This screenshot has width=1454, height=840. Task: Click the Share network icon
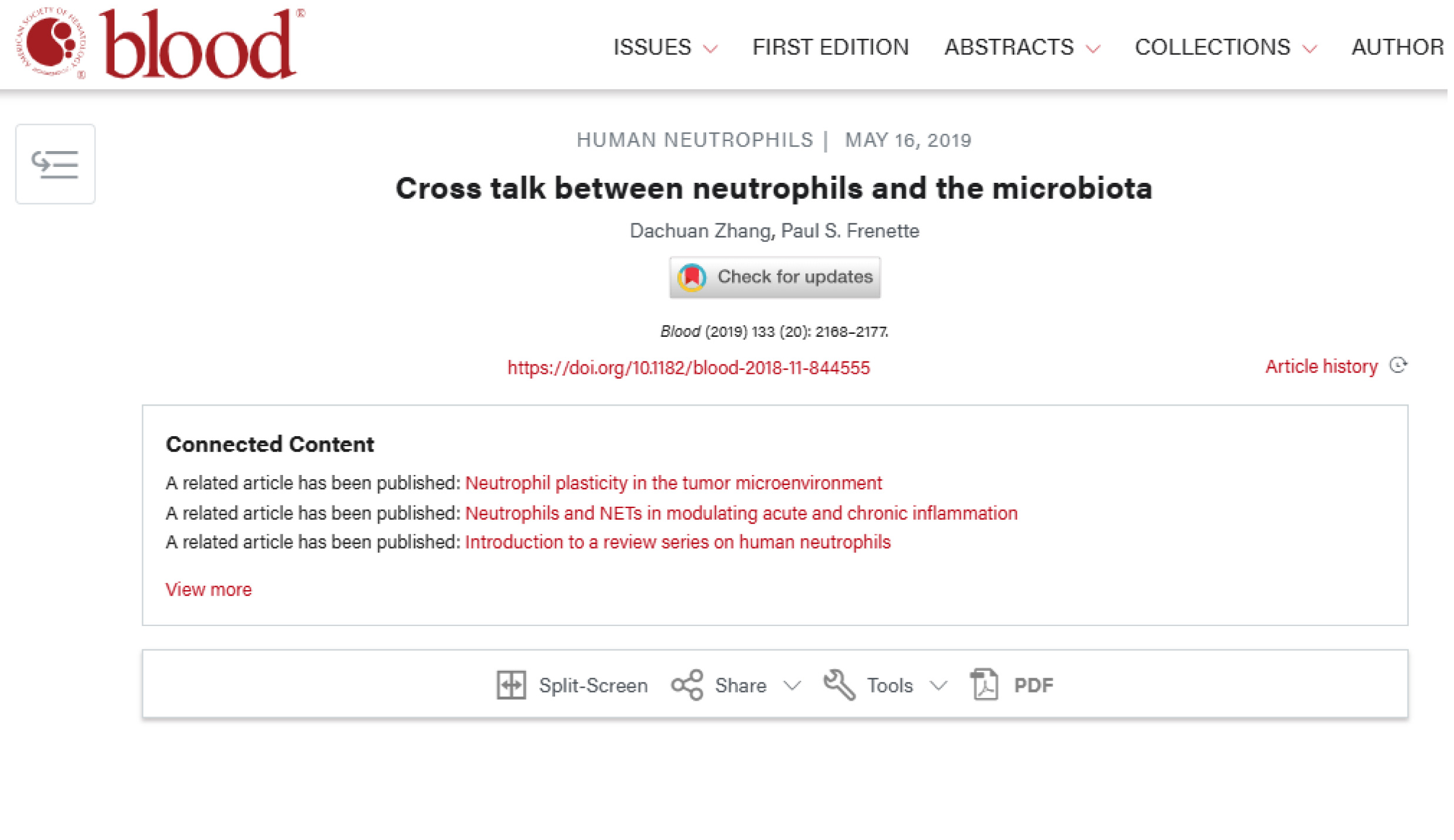click(x=687, y=685)
